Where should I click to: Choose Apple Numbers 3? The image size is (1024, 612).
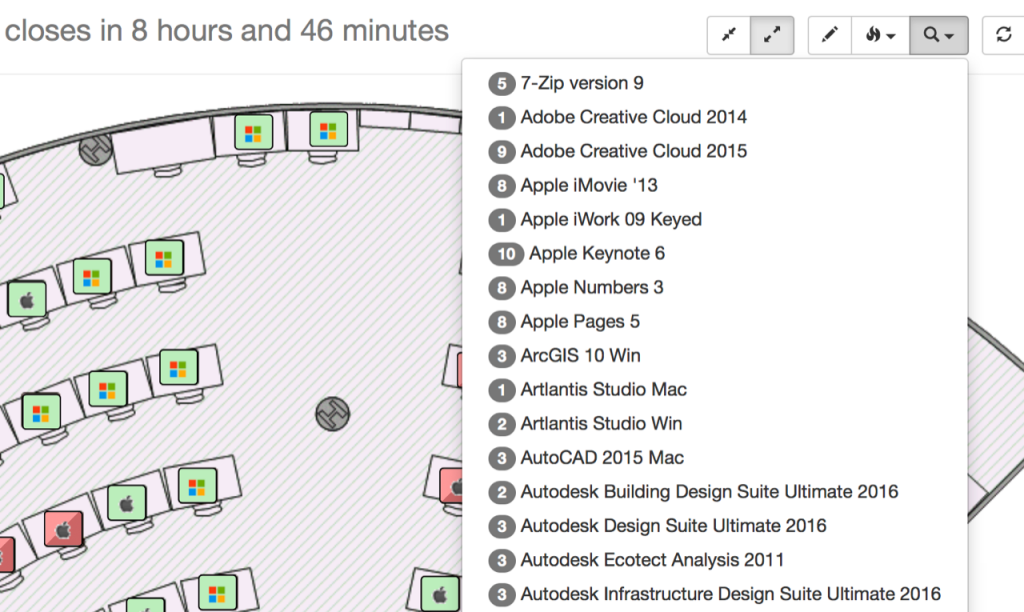[x=714, y=287]
